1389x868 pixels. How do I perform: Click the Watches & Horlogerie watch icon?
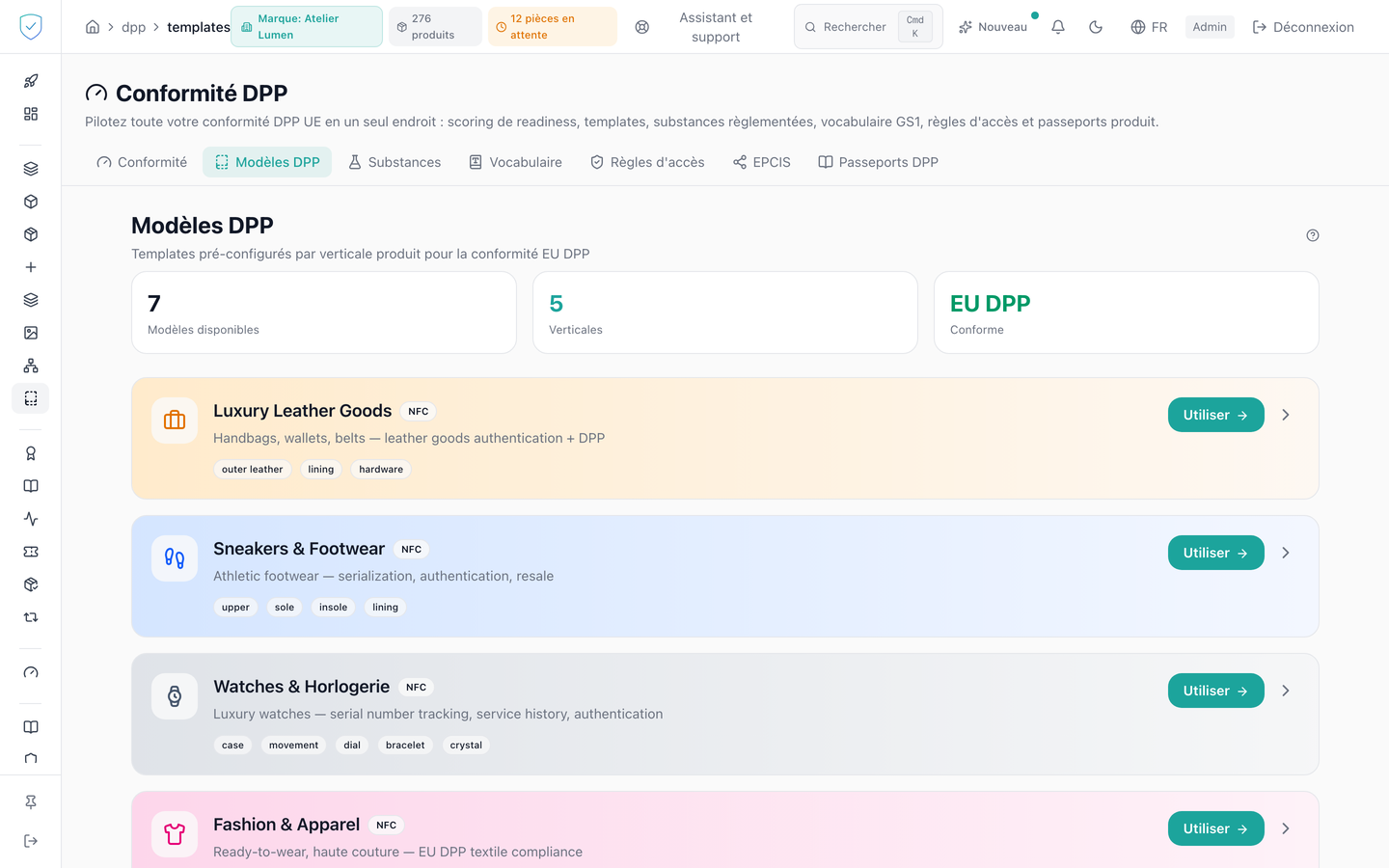tap(175, 696)
